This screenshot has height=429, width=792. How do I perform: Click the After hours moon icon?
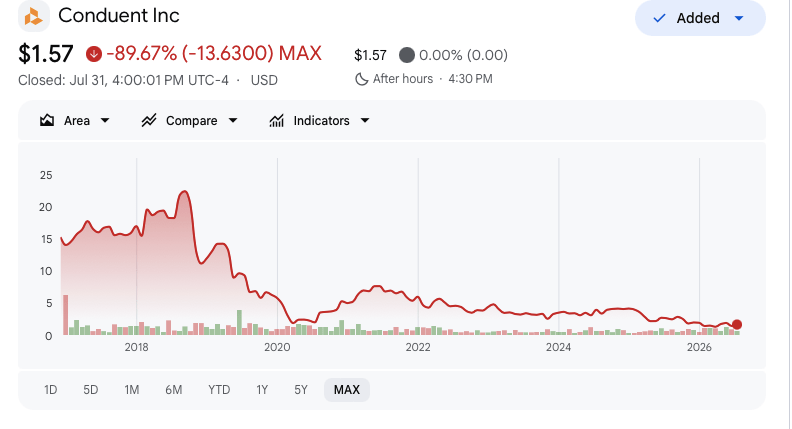(361, 79)
